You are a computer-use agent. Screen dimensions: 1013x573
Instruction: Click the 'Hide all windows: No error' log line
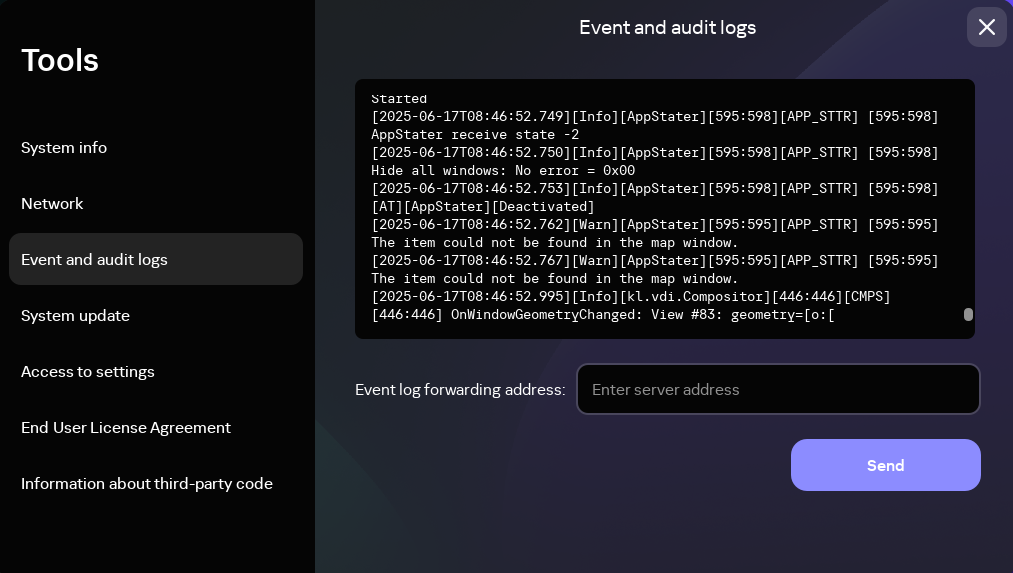coord(503,171)
